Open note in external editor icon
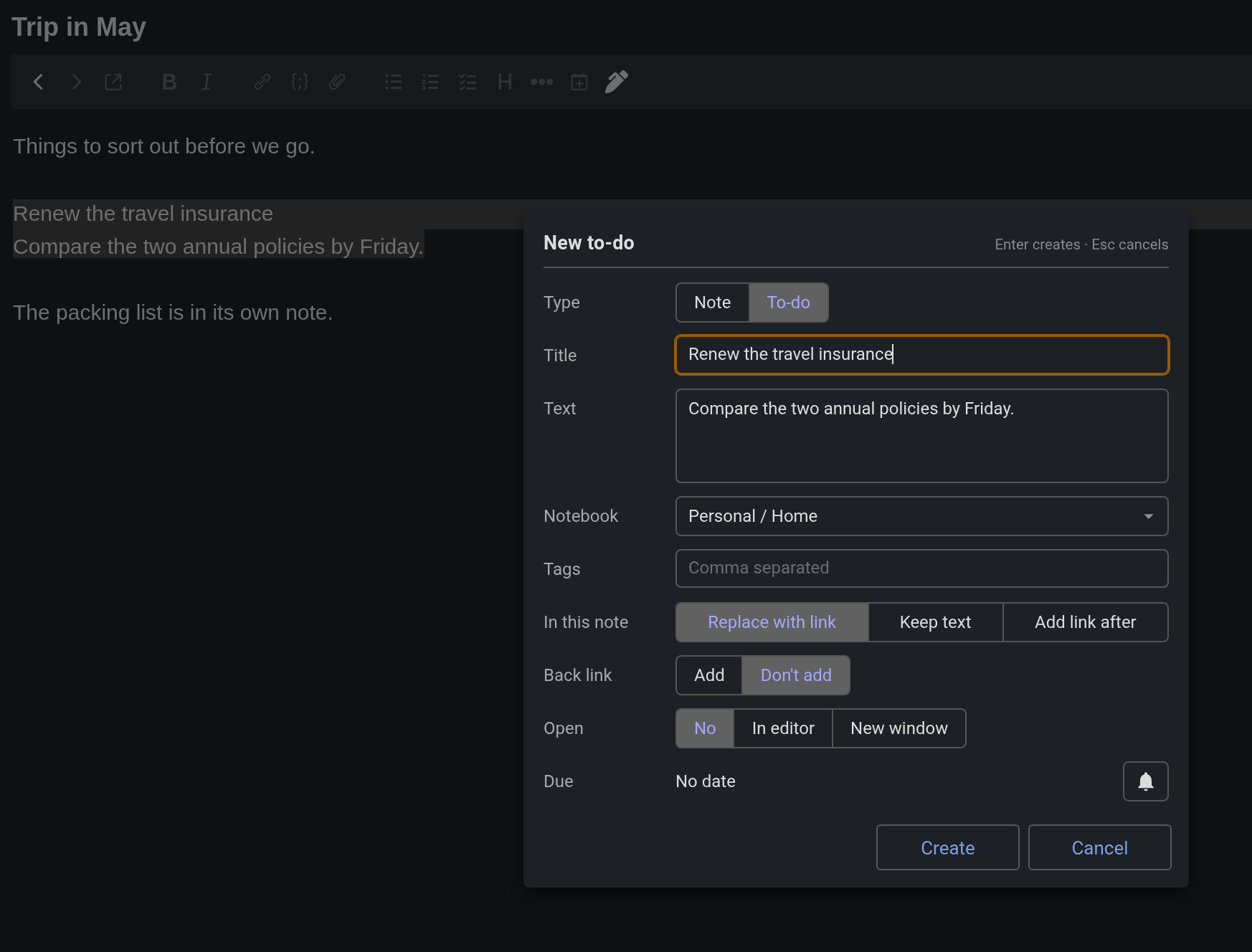 coord(113,82)
